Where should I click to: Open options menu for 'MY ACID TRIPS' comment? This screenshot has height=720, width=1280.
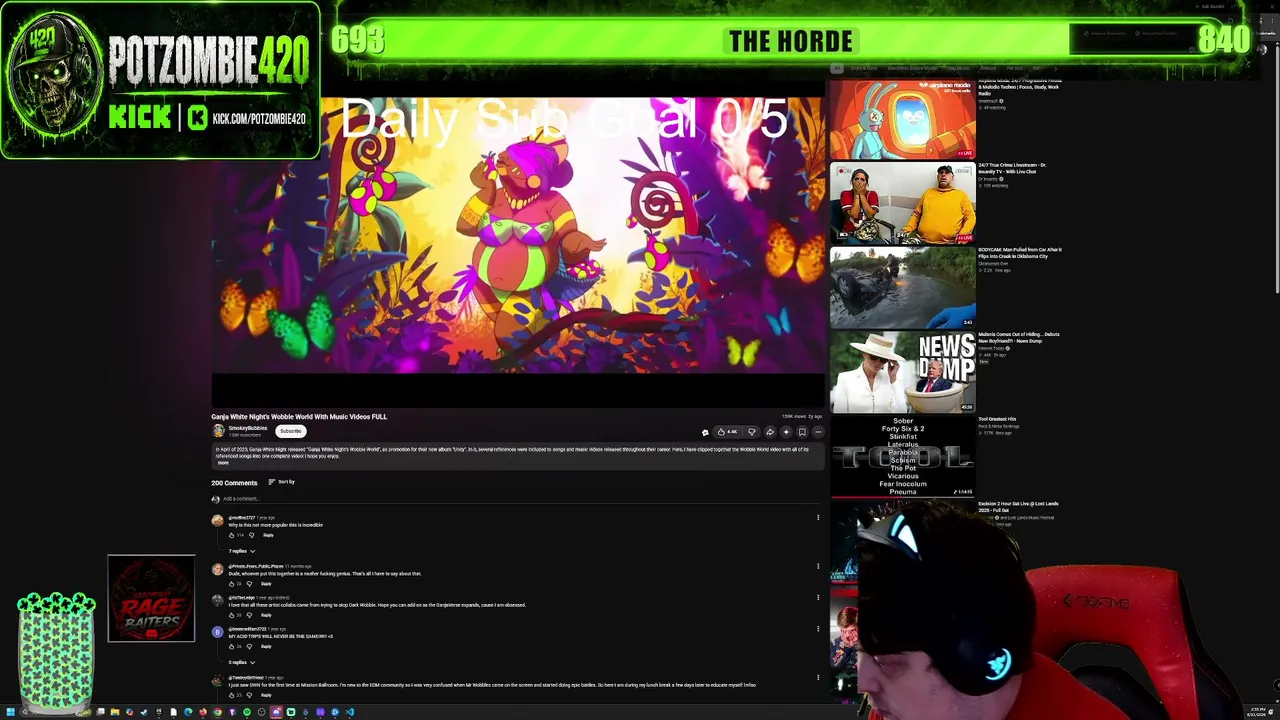click(818, 629)
